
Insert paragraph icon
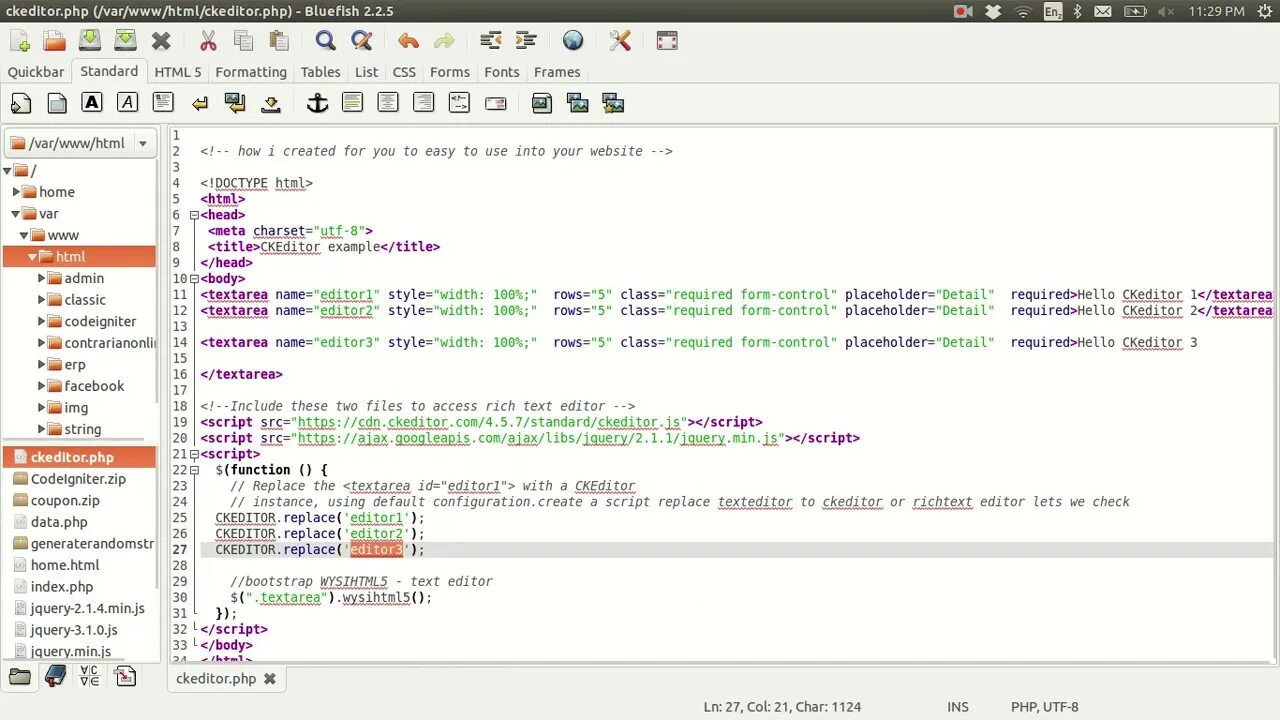click(x=163, y=102)
